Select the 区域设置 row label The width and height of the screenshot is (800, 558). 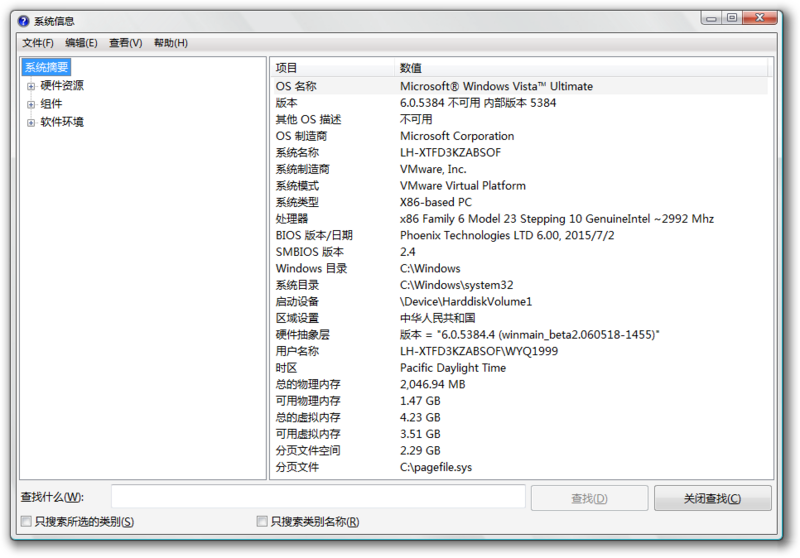tap(297, 318)
